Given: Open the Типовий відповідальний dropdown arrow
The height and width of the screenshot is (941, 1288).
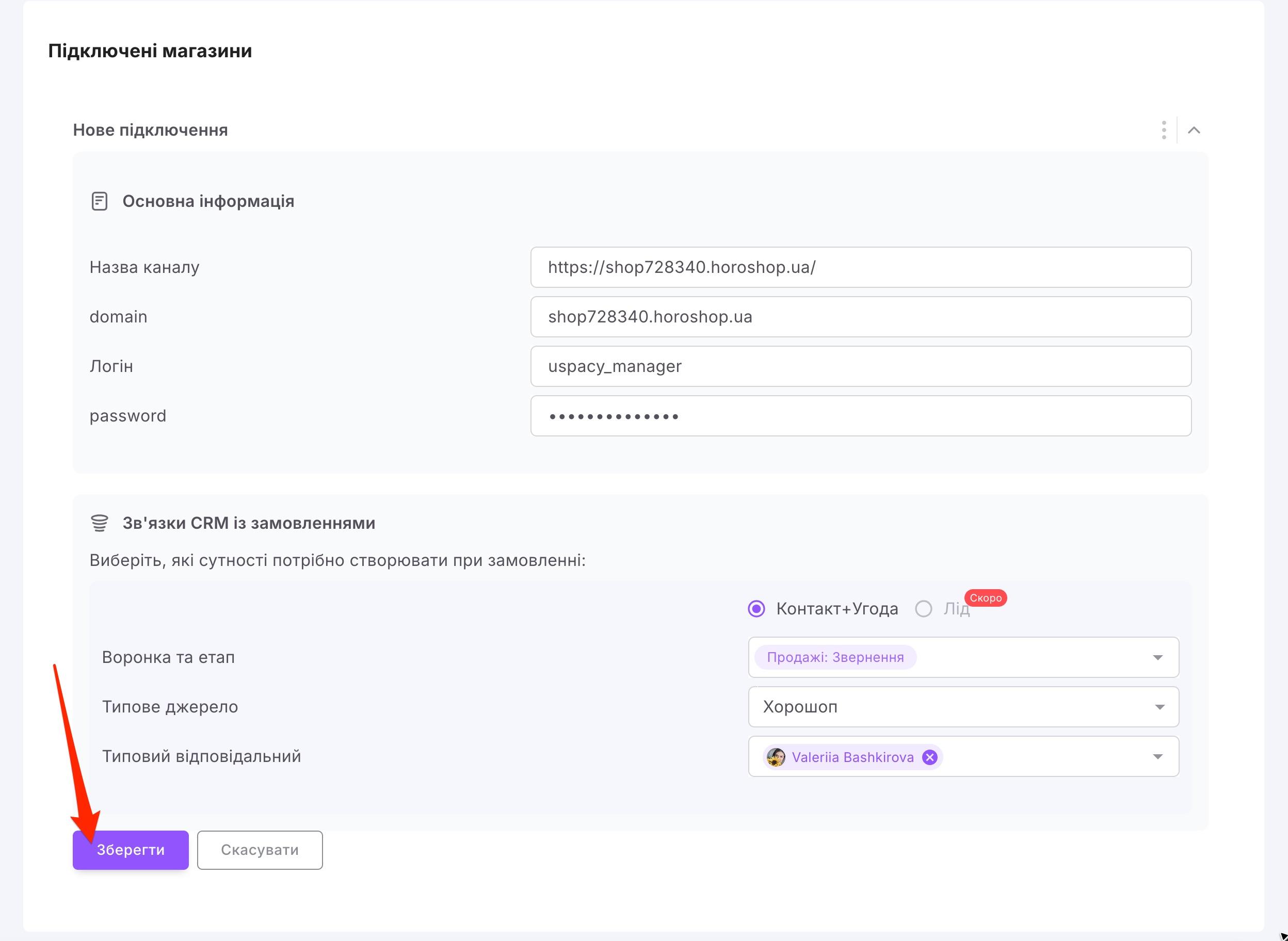Looking at the screenshot, I should tap(1157, 756).
